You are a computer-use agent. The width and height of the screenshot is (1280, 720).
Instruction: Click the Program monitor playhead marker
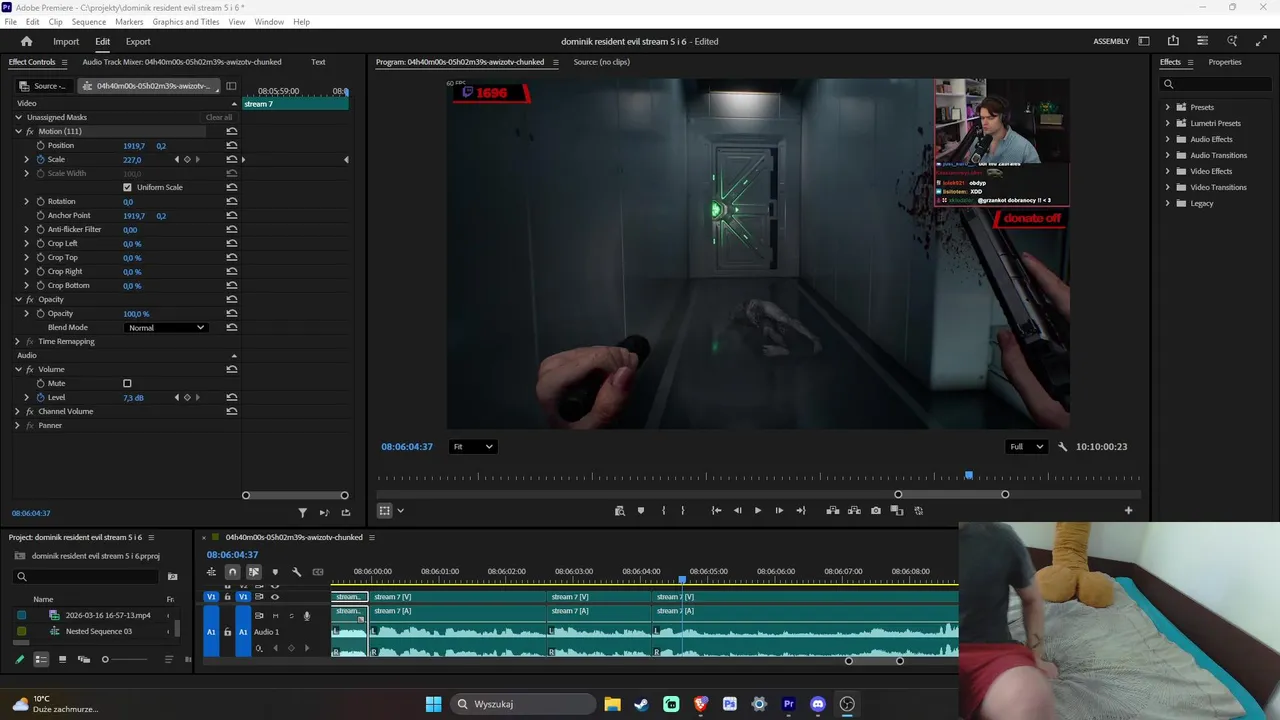coord(968,476)
